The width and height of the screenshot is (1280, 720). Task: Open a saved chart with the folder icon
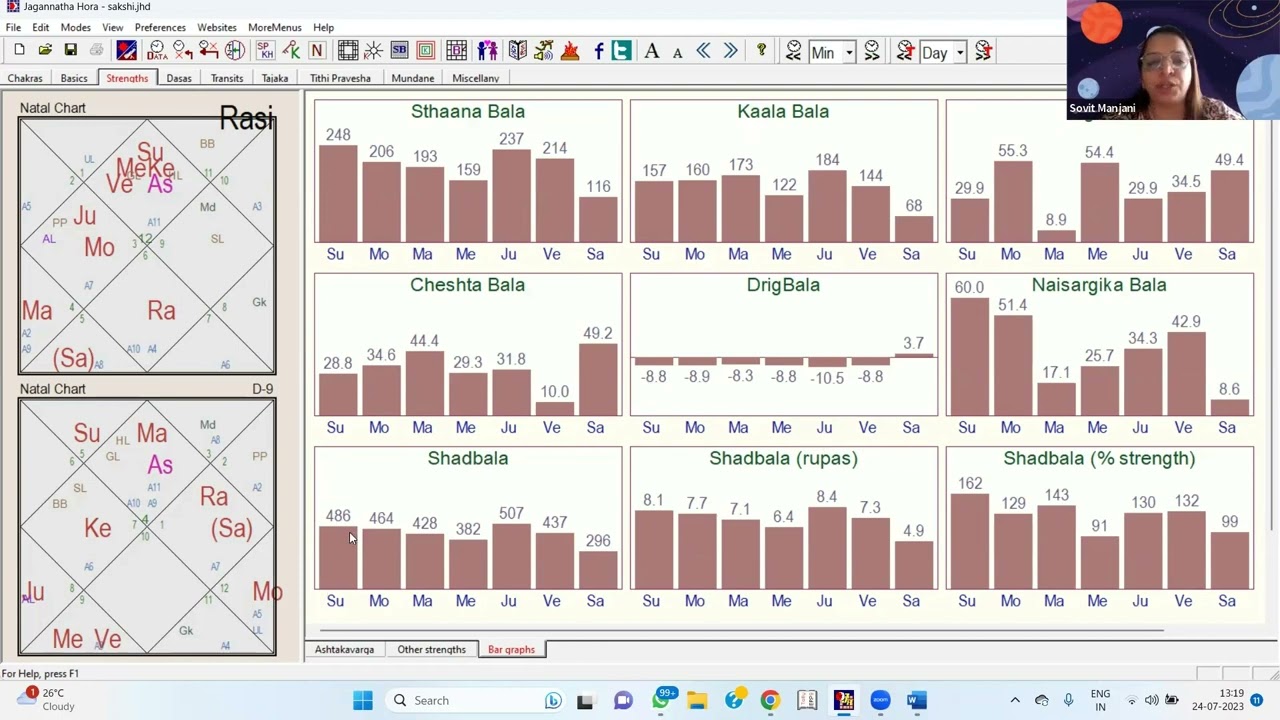pyautogui.click(x=45, y=51)
